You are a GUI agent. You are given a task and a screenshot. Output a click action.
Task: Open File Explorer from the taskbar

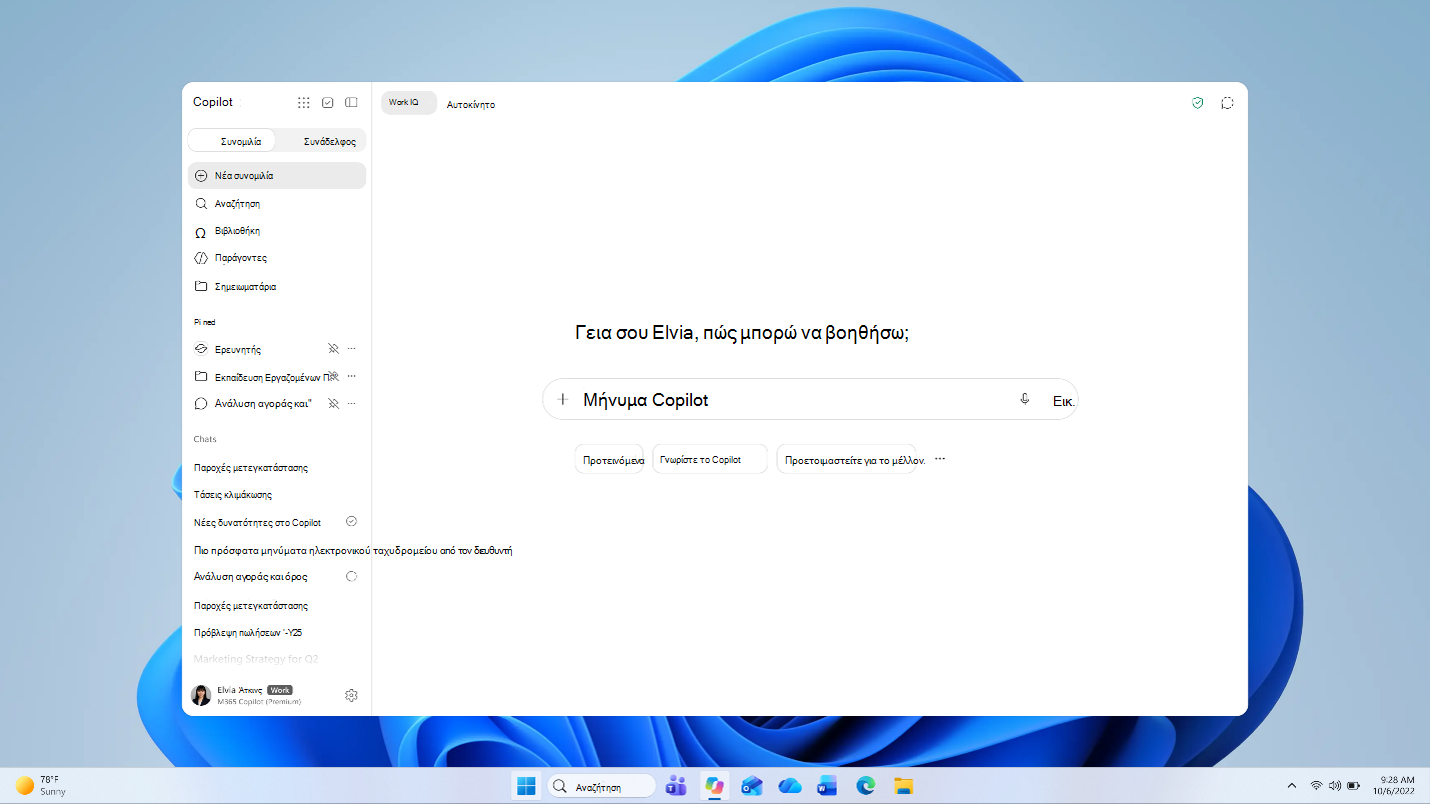pos(904,786)
